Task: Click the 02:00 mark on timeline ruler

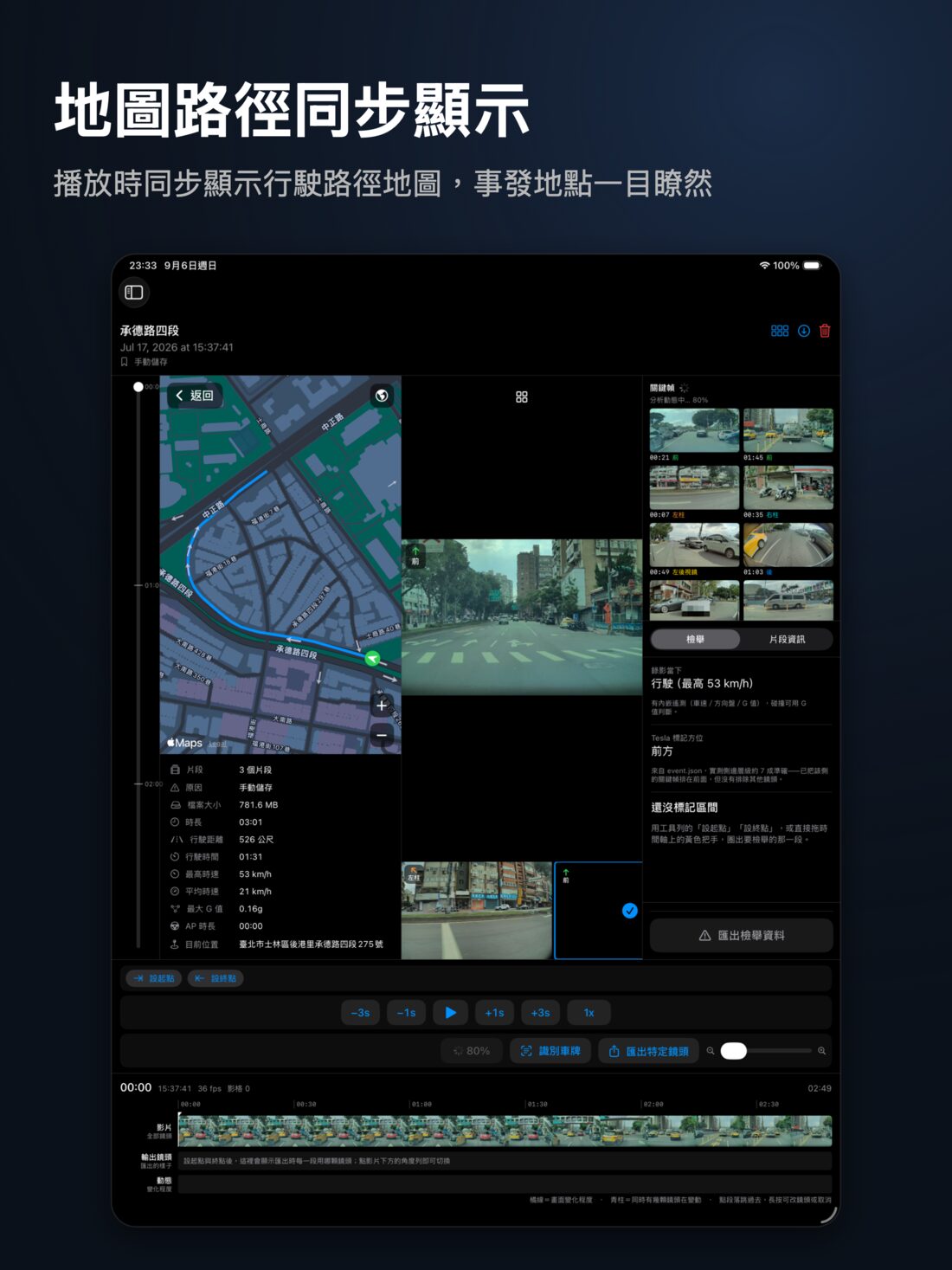Action: click(653, 1105)
